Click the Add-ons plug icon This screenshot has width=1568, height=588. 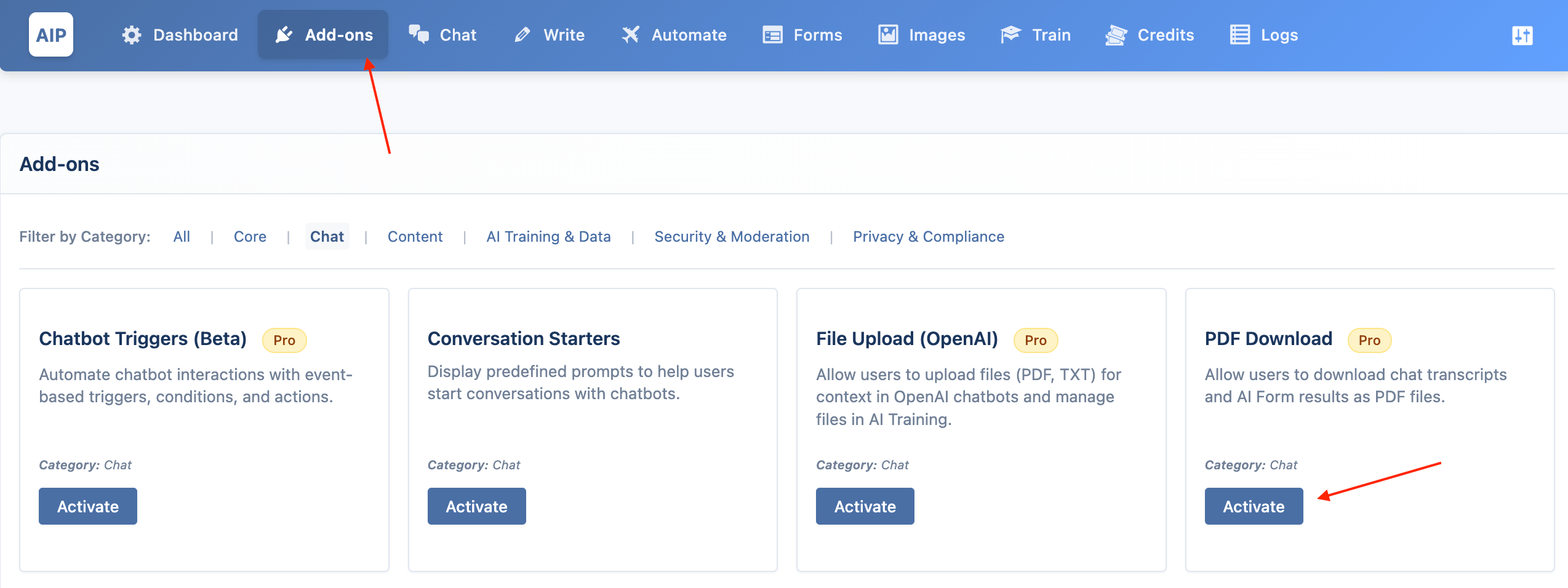coord(284,35)
